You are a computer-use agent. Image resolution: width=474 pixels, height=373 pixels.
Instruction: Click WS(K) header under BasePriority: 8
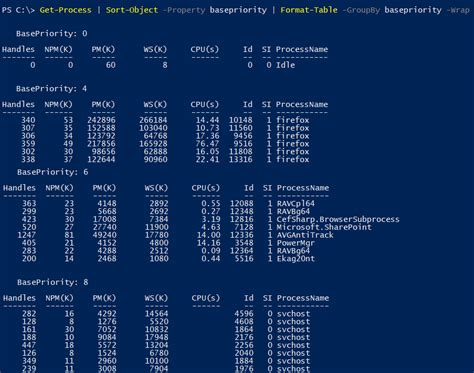156,298
